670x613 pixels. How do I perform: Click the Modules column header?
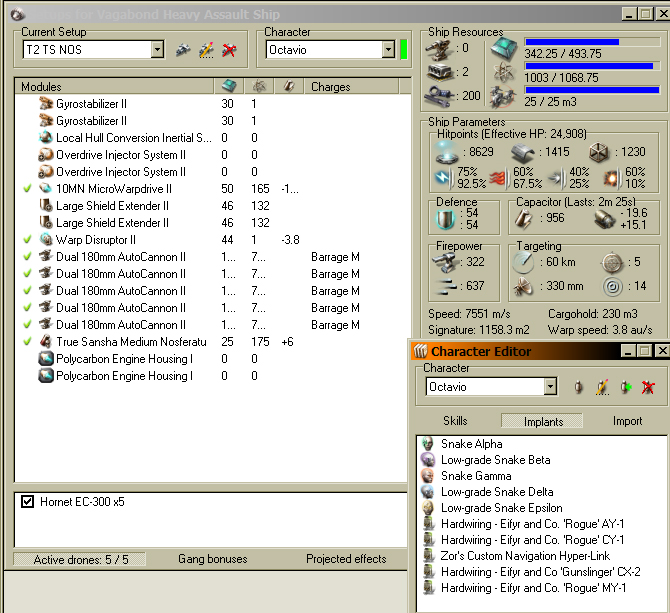click(x=114, y=86)
